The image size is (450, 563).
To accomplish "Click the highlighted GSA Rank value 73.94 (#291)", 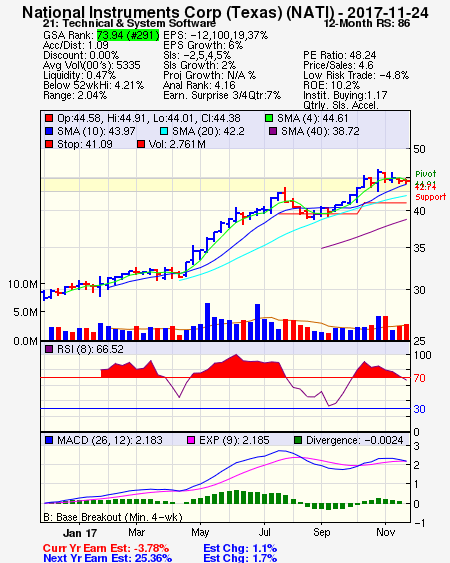I will (x=128, y=35).
